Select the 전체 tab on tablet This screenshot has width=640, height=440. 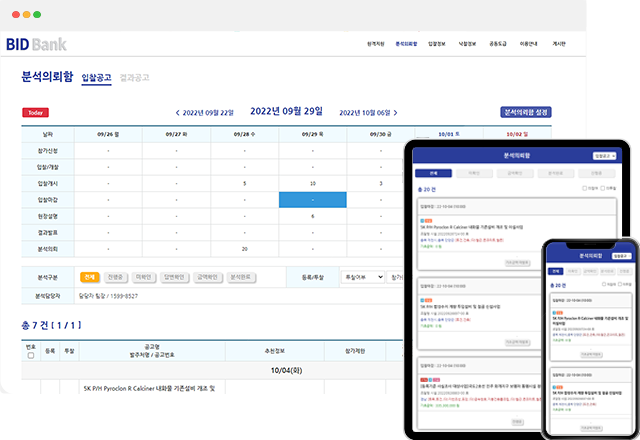(x=433, y=173)
